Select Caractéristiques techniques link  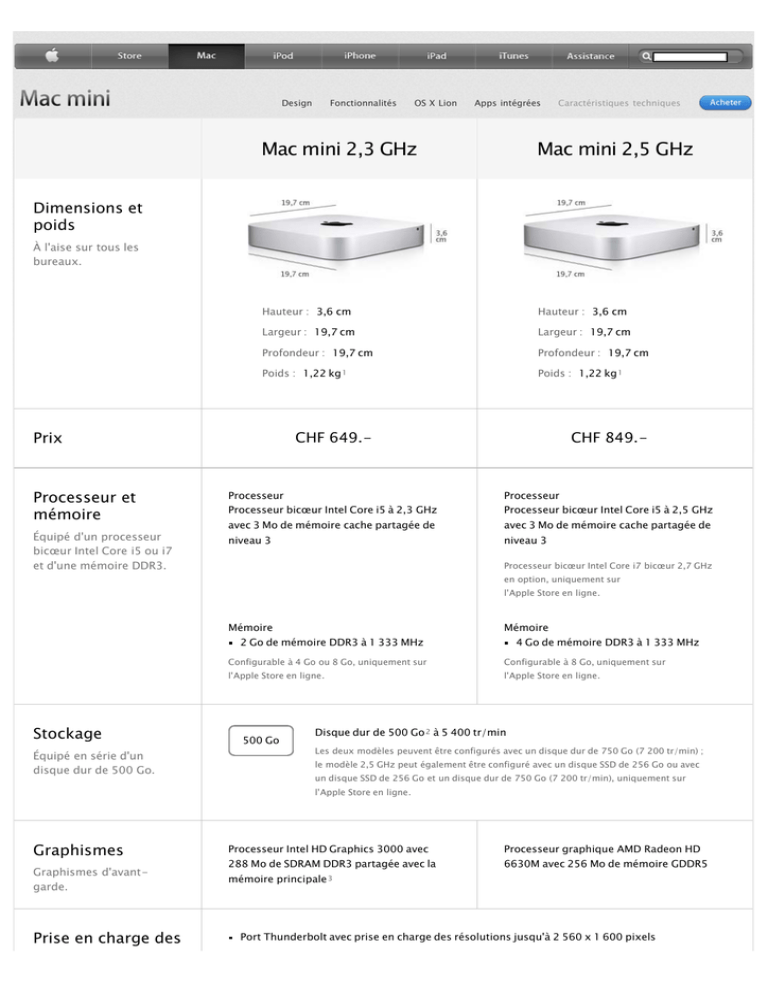(x=619, y=103)
